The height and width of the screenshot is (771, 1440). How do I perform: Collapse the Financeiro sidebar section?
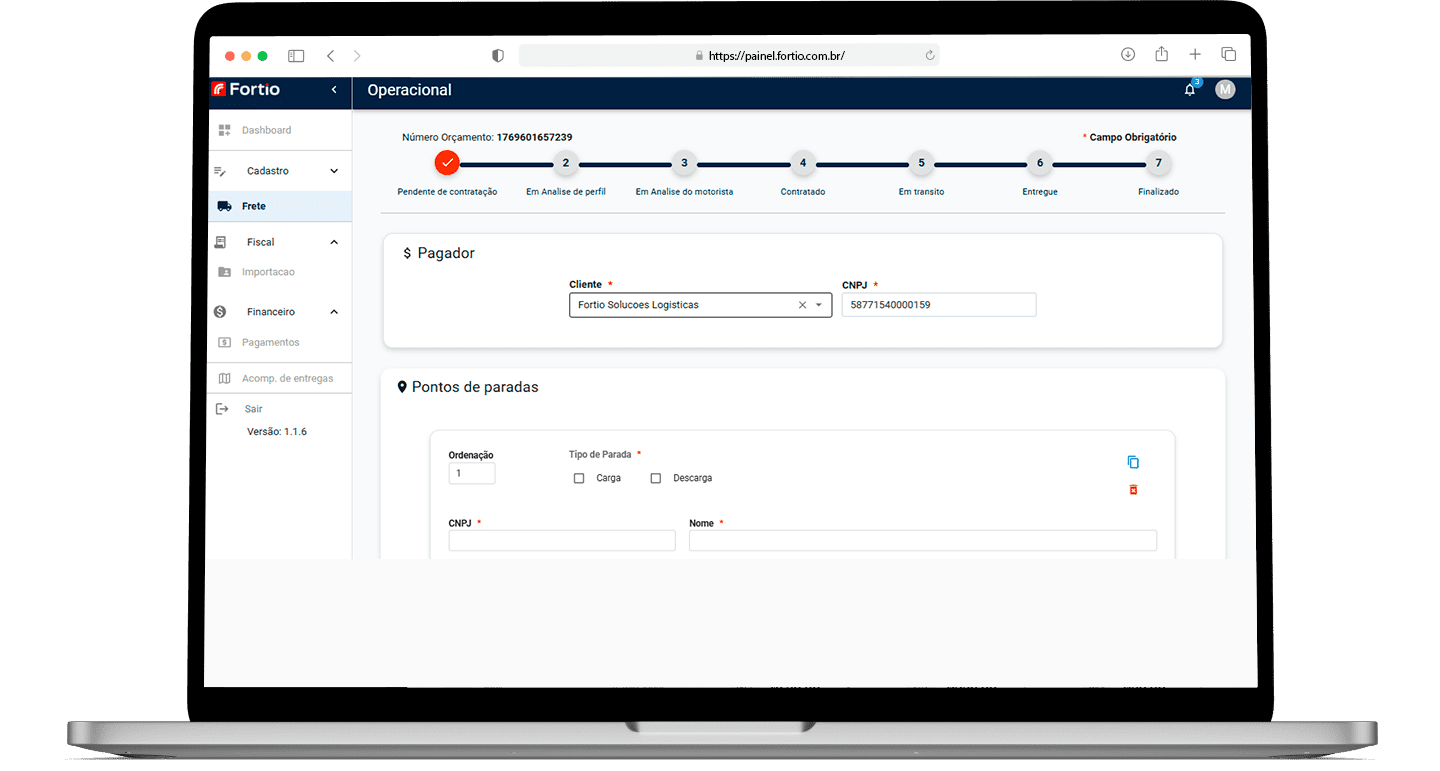(x=334, y=312)
